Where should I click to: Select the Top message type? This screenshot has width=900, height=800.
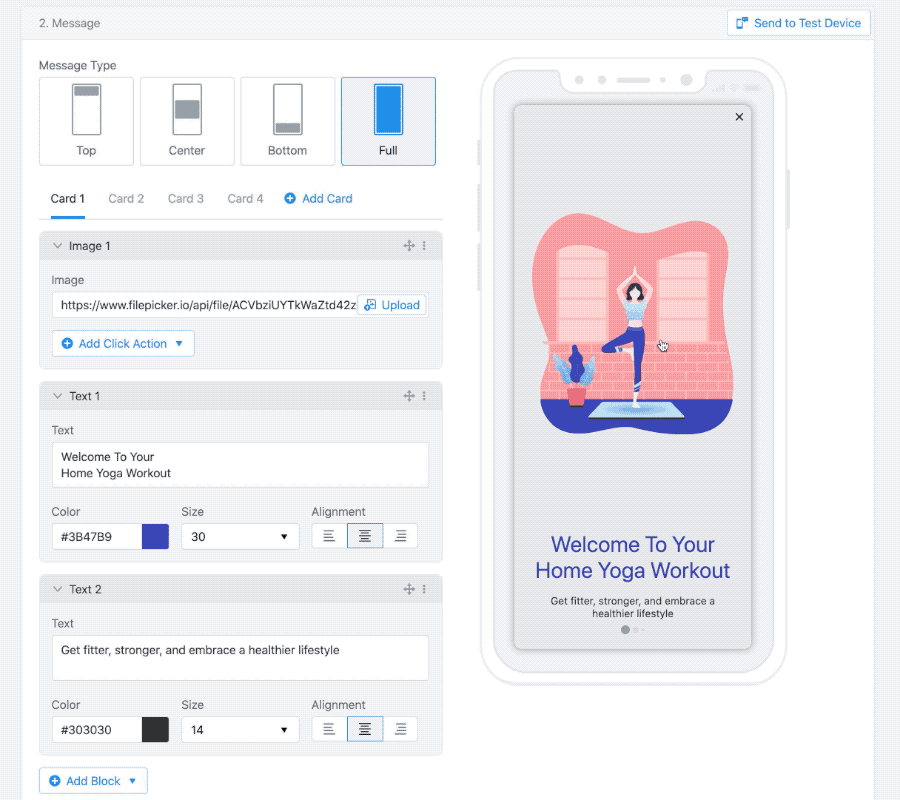(86, 121)
